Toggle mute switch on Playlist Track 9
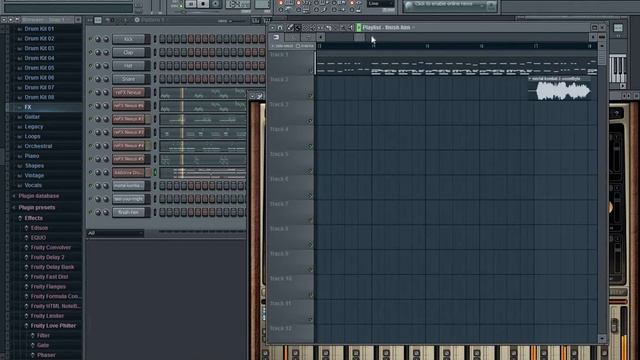The height and width of the screenshot is (360, 640). tap(310, 270)
